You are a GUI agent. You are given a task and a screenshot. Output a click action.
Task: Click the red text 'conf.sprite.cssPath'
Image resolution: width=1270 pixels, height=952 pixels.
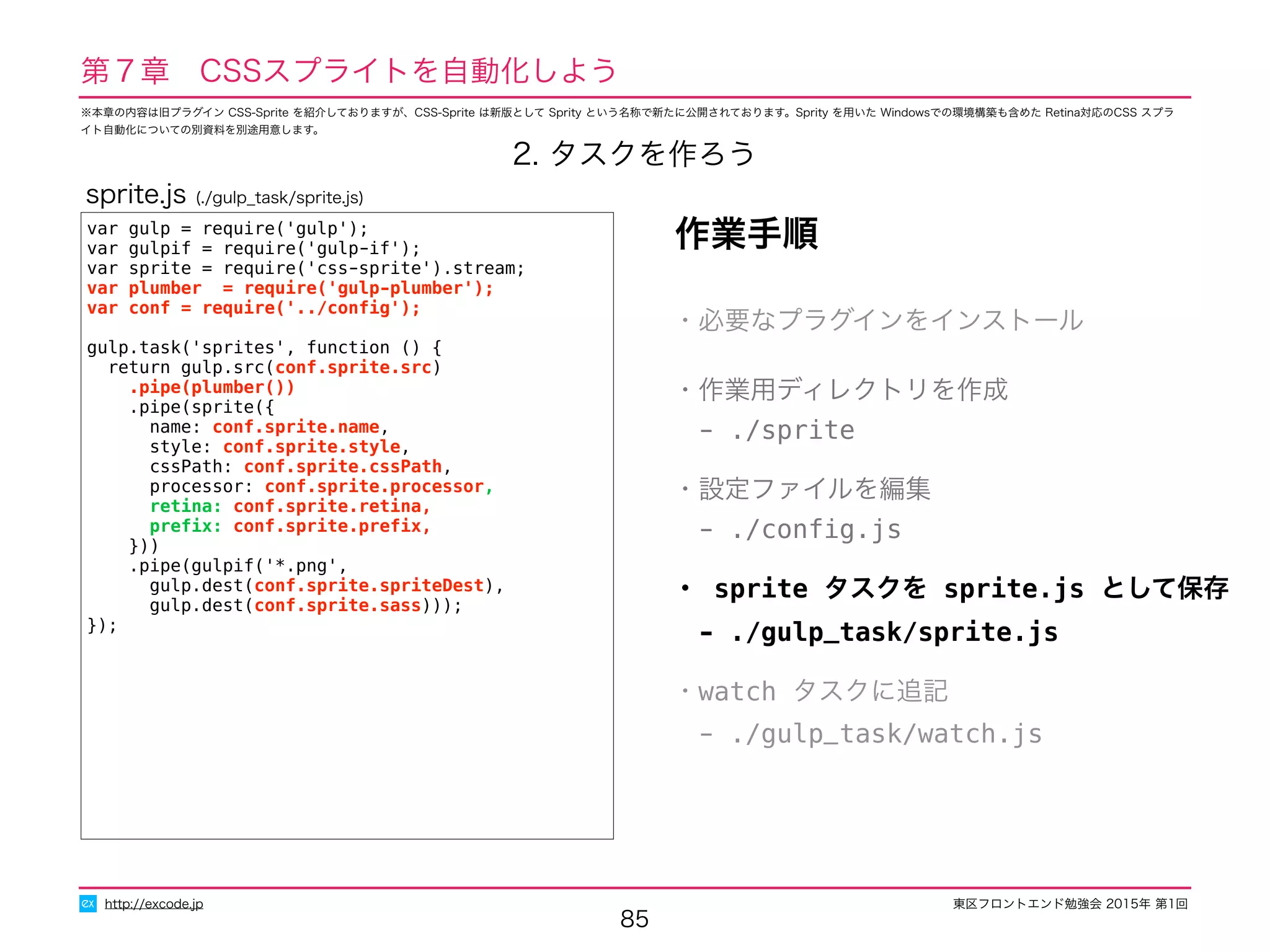click(342, 467)
